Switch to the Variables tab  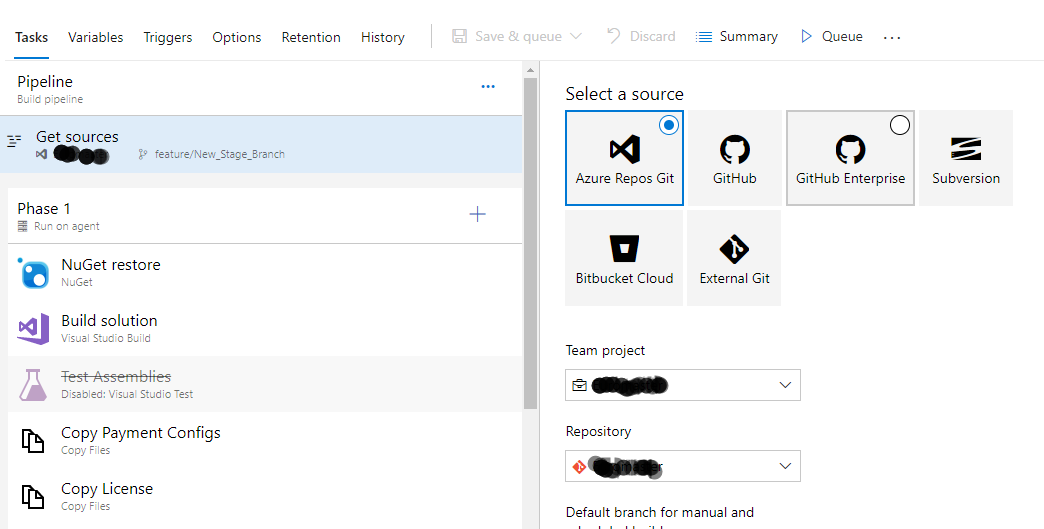pos(95,37)
